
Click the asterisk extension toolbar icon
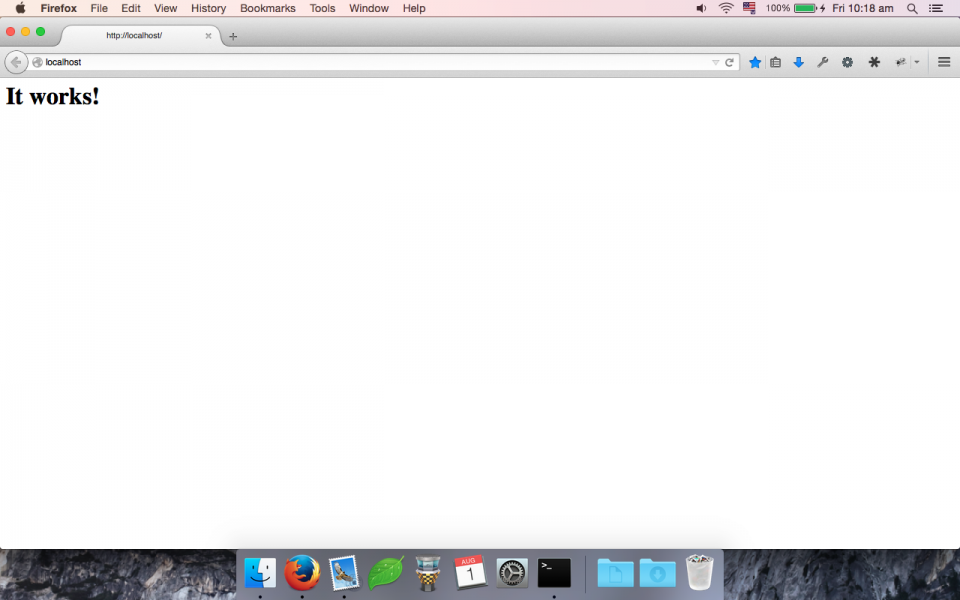click(874, 62)
